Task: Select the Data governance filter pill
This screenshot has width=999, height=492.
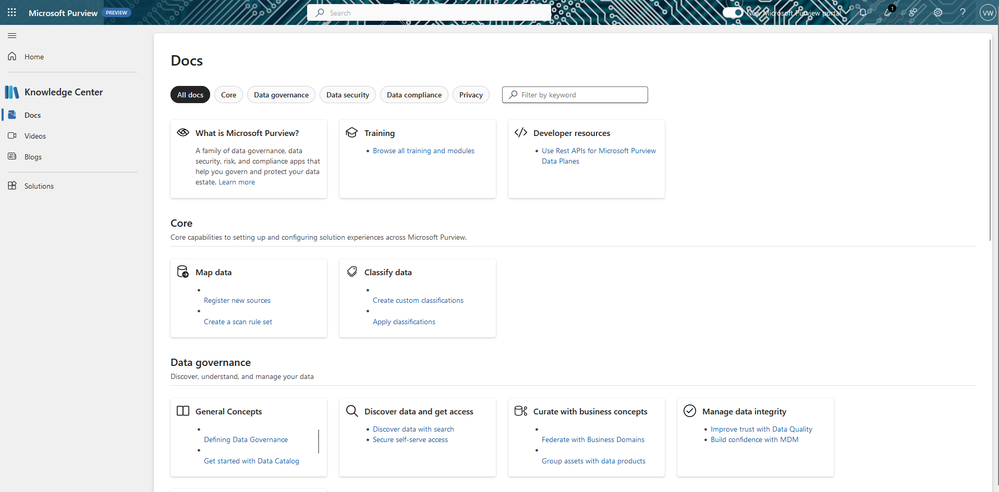Action: click(281, 95)
